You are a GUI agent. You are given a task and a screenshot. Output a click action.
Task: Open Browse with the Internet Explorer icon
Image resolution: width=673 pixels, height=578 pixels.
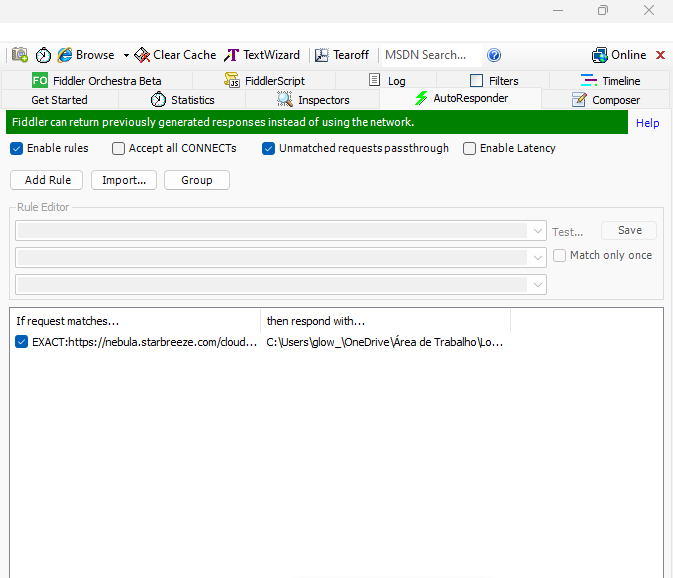86,55
